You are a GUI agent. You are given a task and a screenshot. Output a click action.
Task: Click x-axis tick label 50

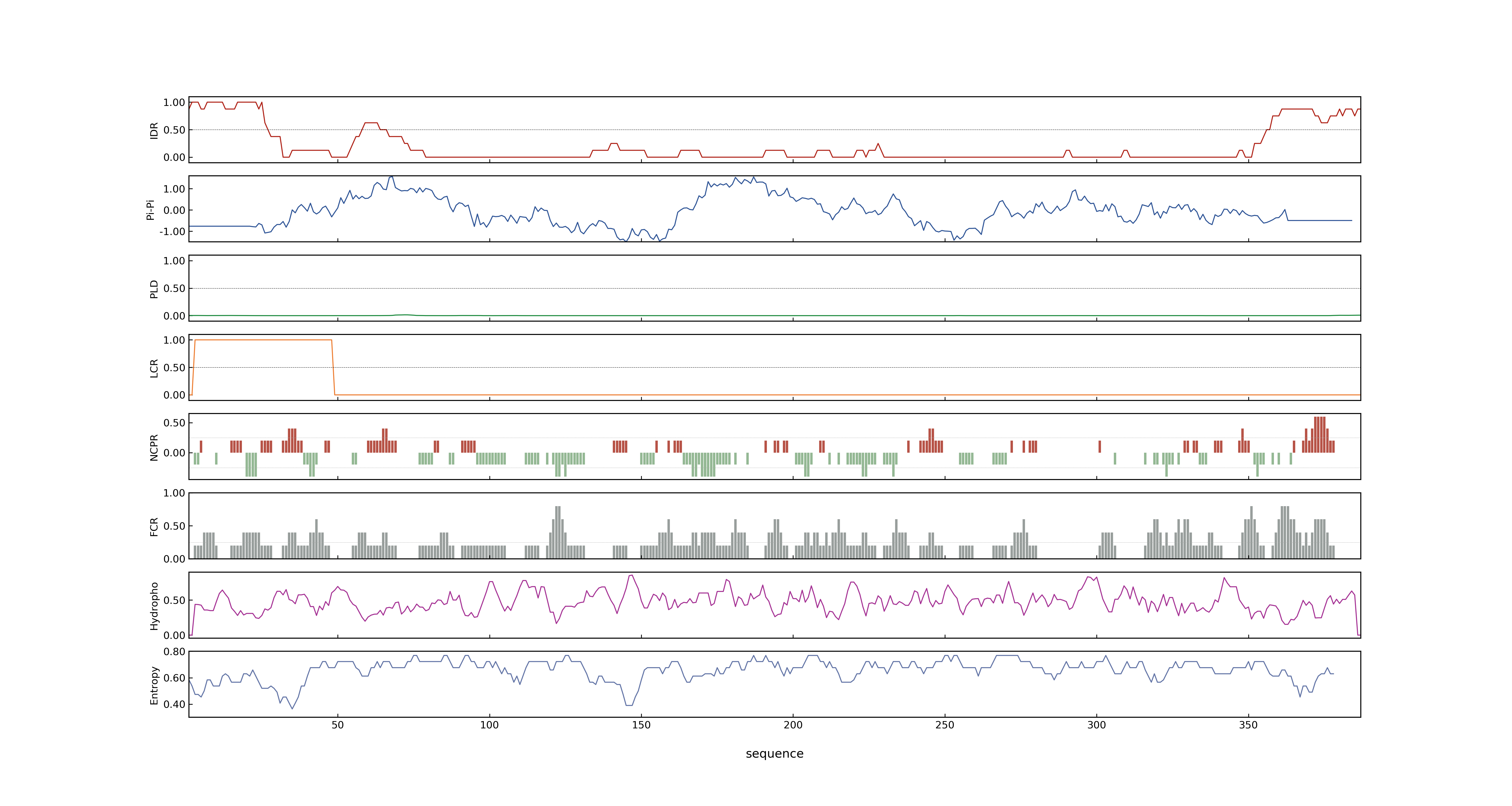(337, 725)
